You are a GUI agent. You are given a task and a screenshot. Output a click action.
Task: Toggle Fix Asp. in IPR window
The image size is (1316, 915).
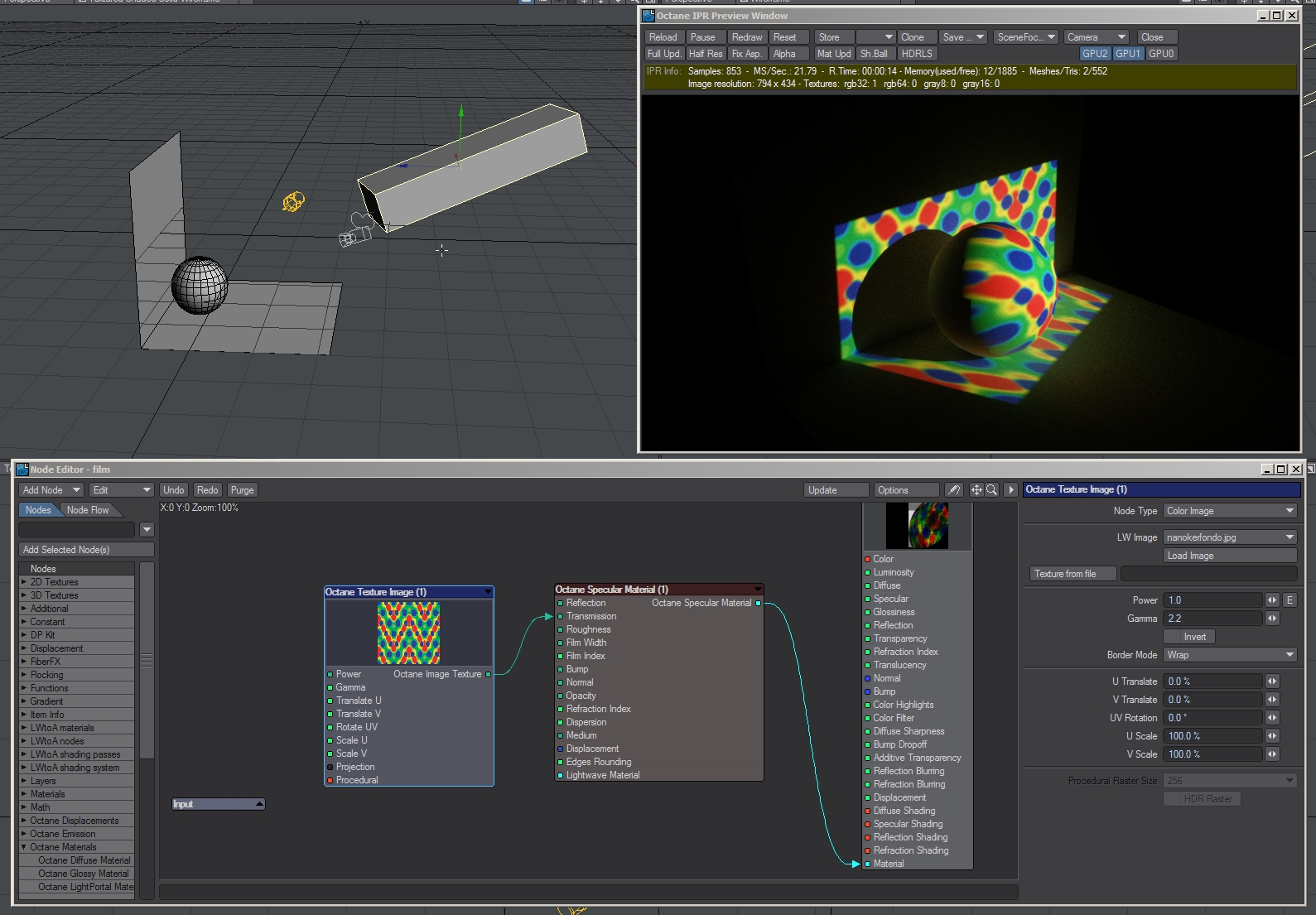click(746, 54)
